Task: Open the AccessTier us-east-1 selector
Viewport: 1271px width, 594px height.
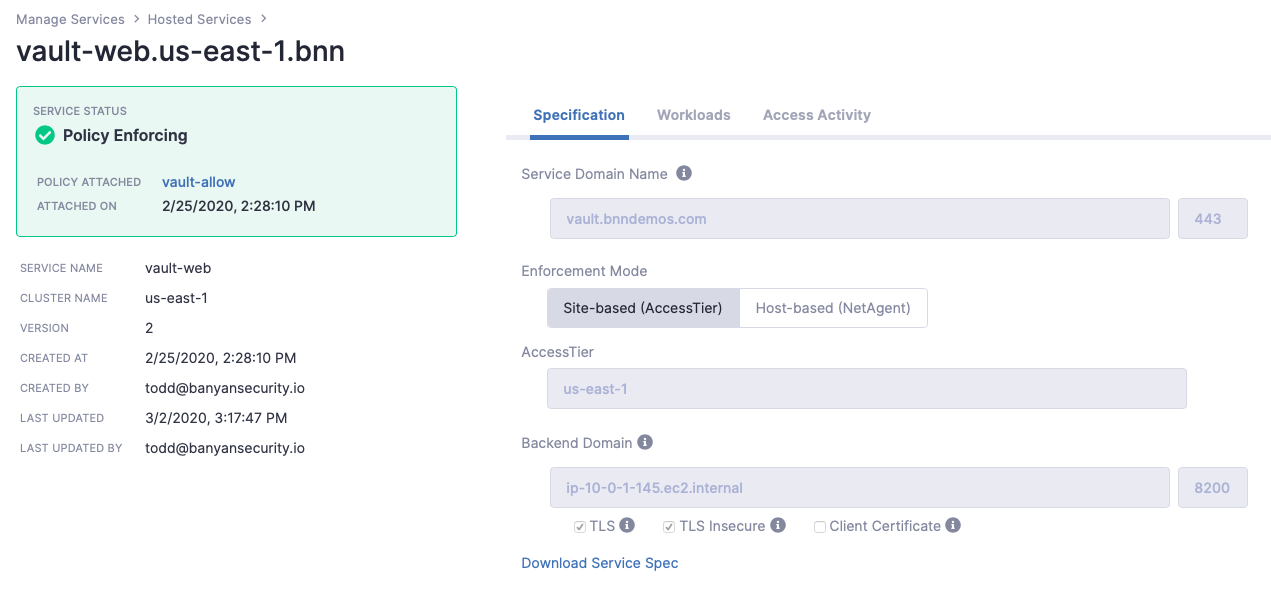Action: pyautogui.click(x=866, y=388)
